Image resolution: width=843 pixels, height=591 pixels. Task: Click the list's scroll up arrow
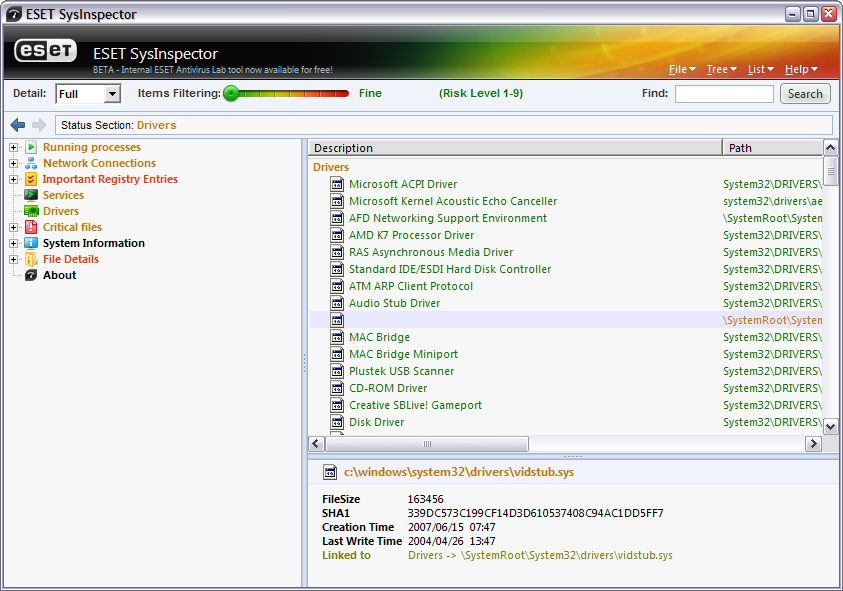click(x=830, y=147)
